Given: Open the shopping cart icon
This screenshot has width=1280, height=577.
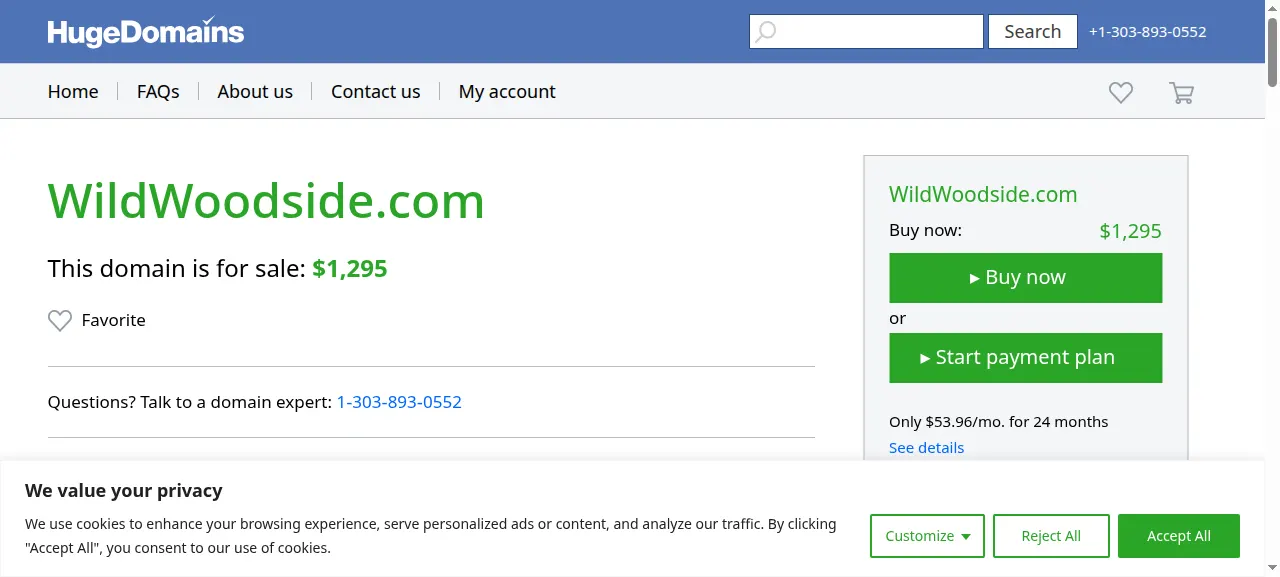Looking at the screenshot, I should 1181,92.
